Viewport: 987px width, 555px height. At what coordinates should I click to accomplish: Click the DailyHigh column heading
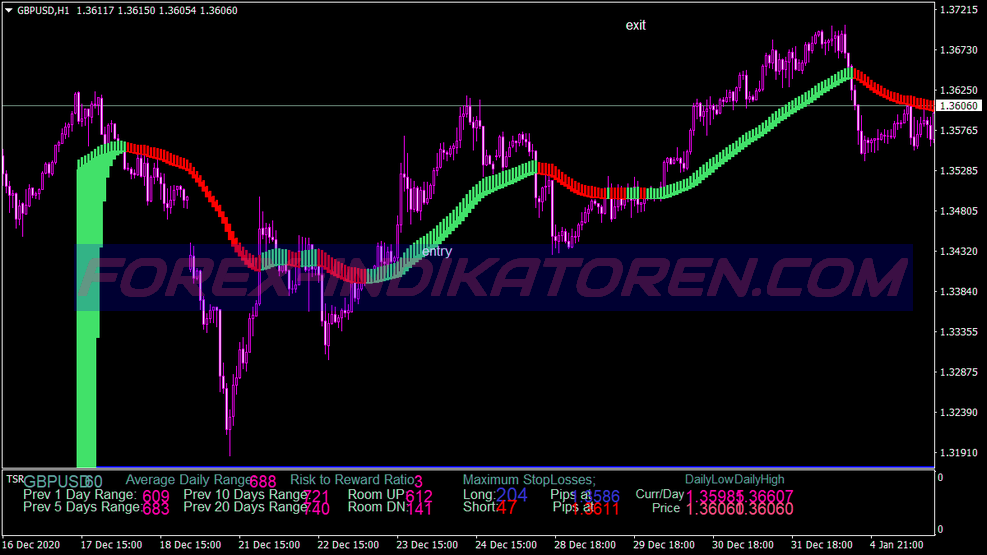tap(759, 479)
